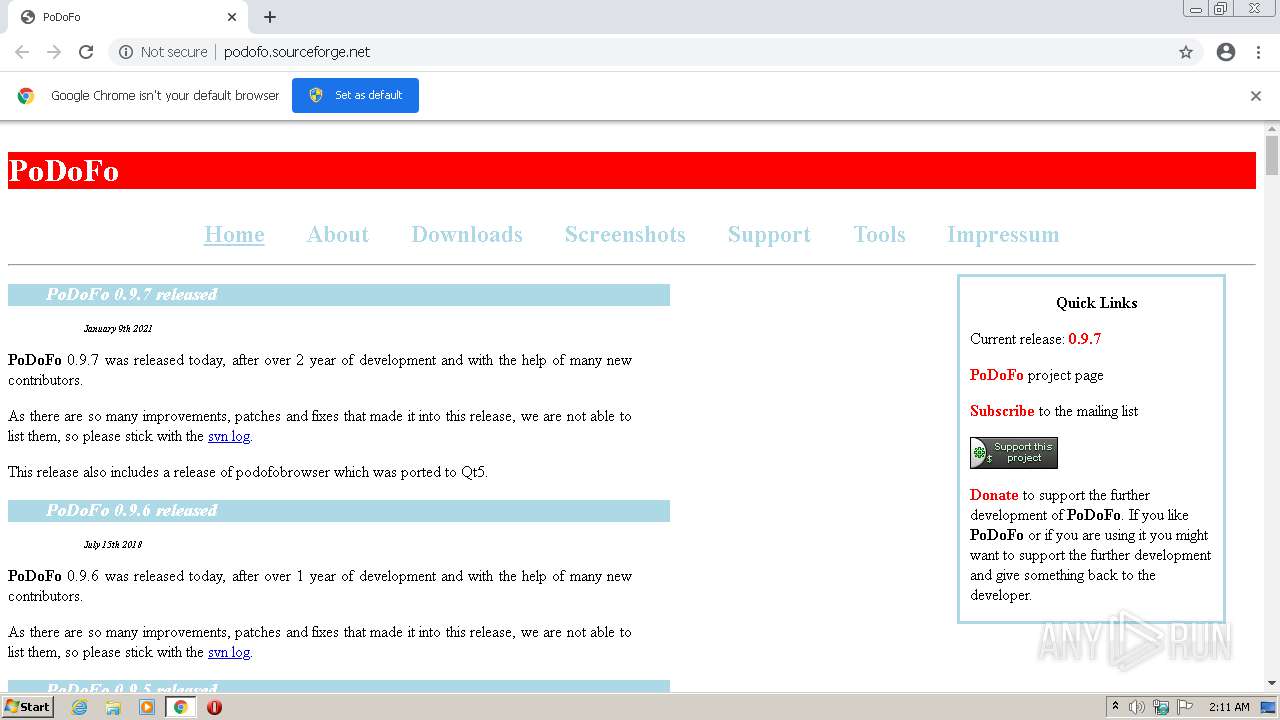
Task: Click the scrollbar up arrow
Action: click(1272, 129)
